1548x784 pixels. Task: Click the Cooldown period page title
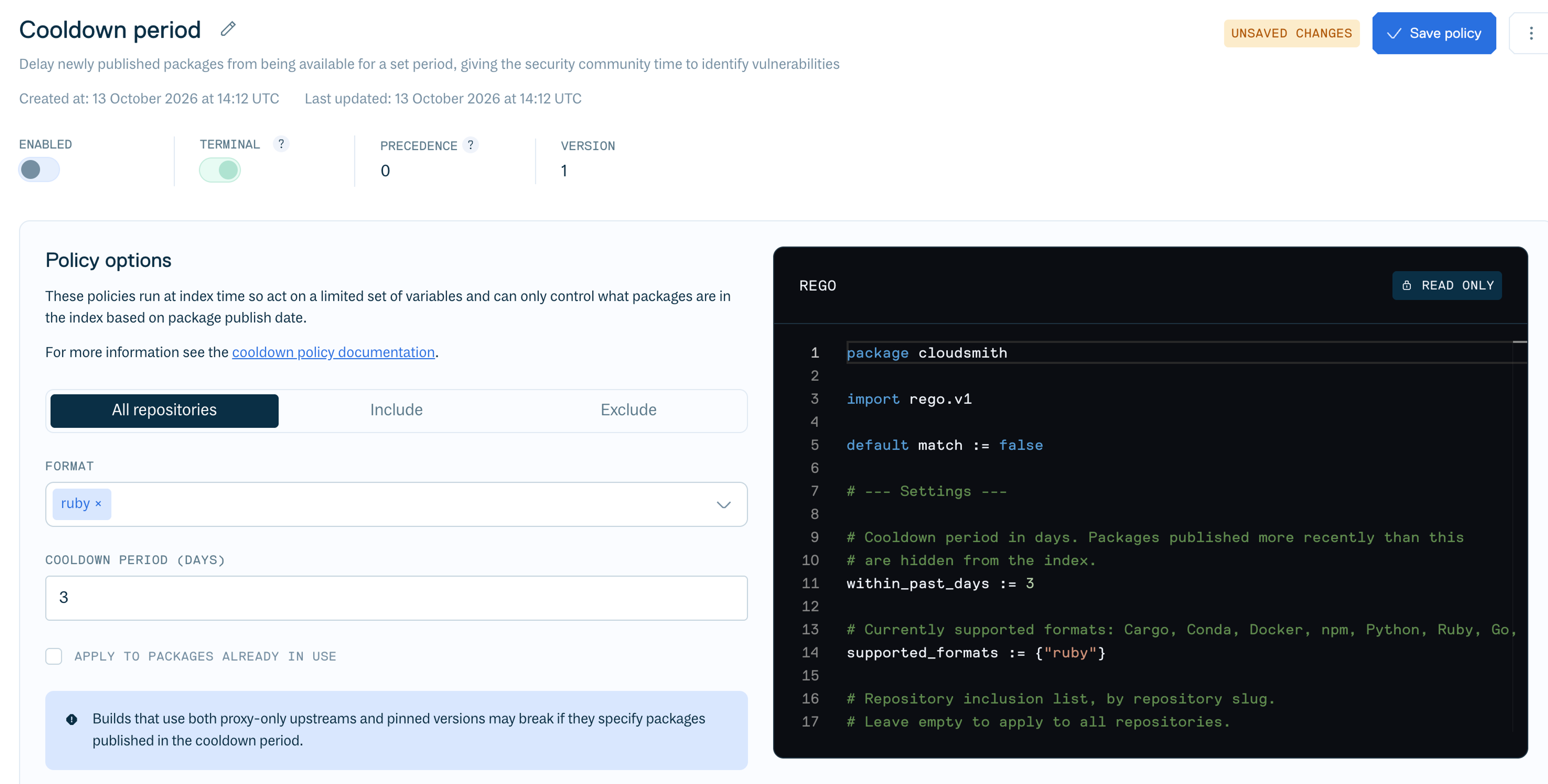(x=110, y=29)
